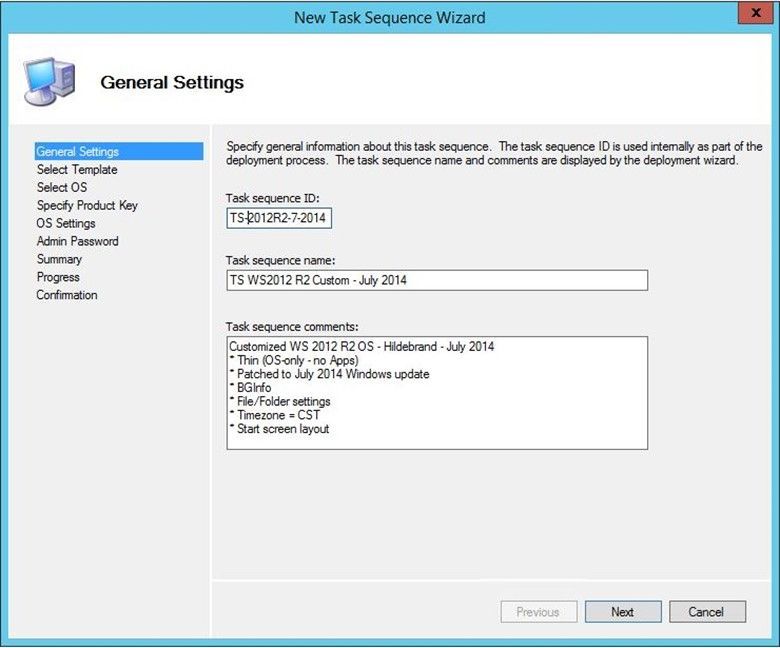Click the 'File/Folder settings' comment line
780x648 pixels.
click(280, 401)
